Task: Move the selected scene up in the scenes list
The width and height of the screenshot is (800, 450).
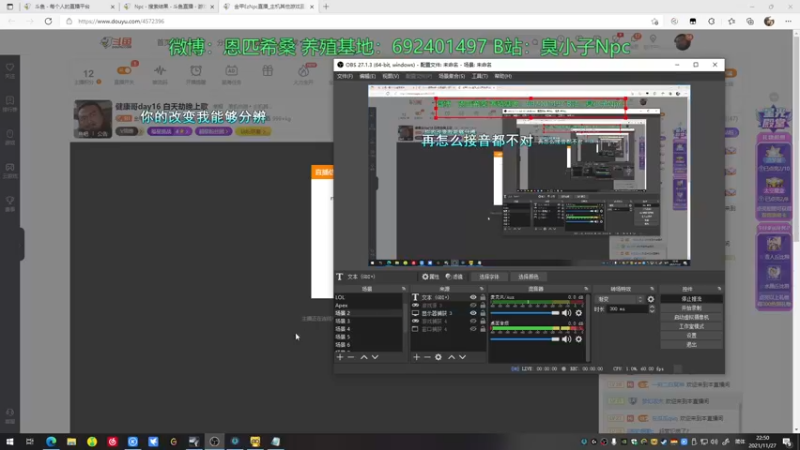Action: [x=364, y=357]
